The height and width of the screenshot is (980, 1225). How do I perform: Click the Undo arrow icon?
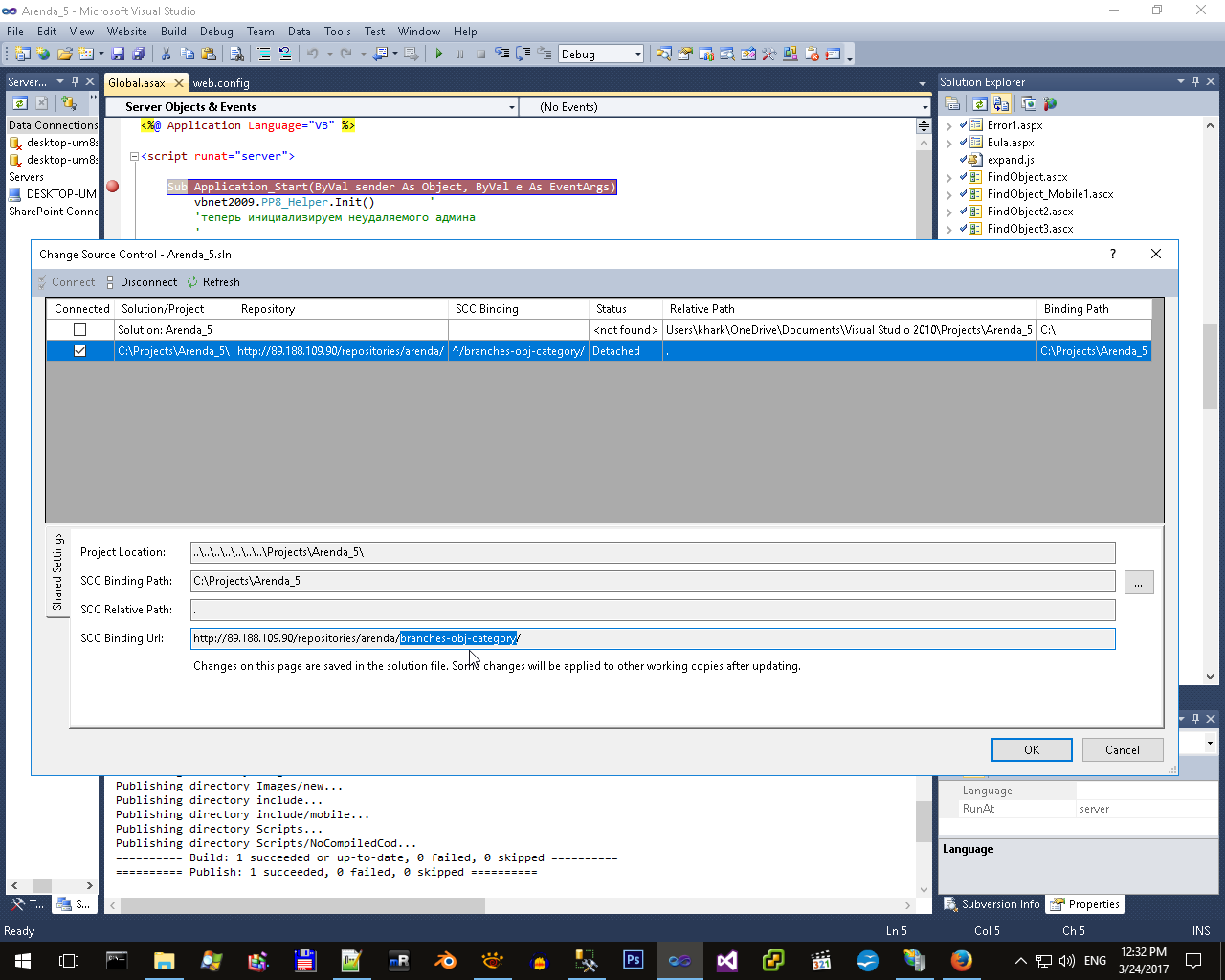point(312,55)
